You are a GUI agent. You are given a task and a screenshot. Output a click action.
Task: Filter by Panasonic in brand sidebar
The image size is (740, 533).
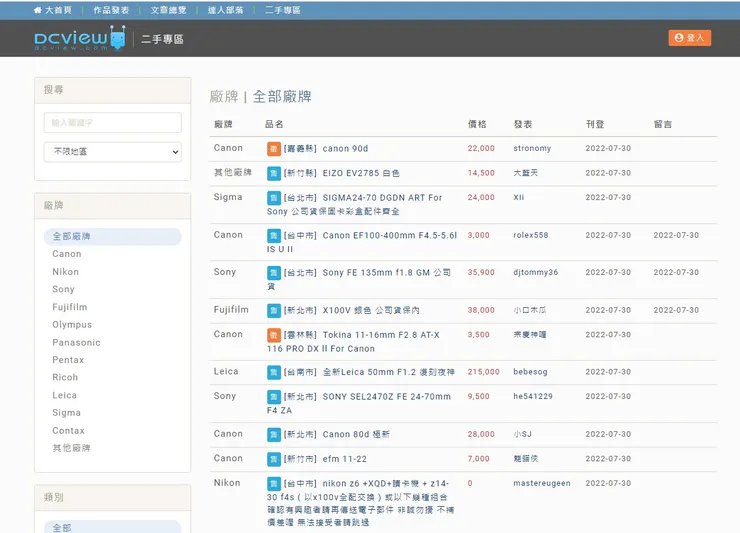pyautogui.click(x=76, y=343)
